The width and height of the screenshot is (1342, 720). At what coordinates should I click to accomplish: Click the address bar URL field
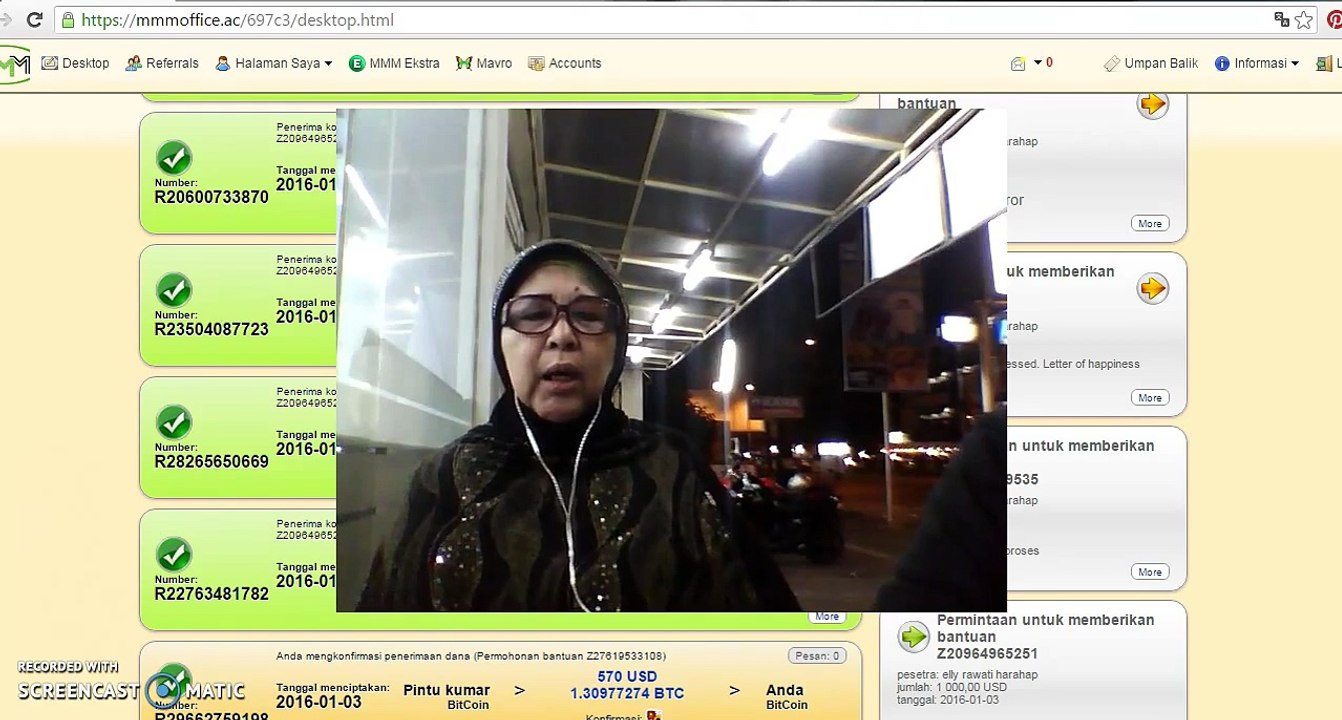660,20
